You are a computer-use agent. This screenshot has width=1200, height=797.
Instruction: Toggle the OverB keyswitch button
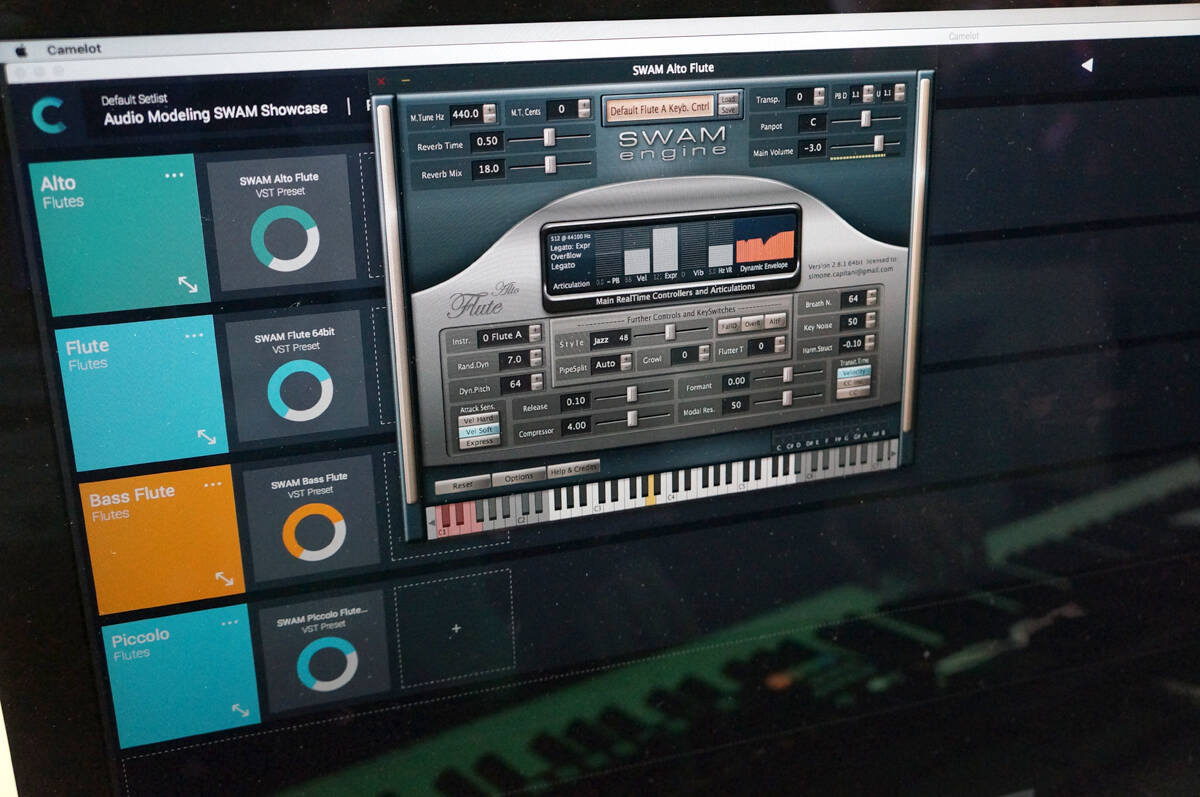pyautogui.click(x=753, y=323)
